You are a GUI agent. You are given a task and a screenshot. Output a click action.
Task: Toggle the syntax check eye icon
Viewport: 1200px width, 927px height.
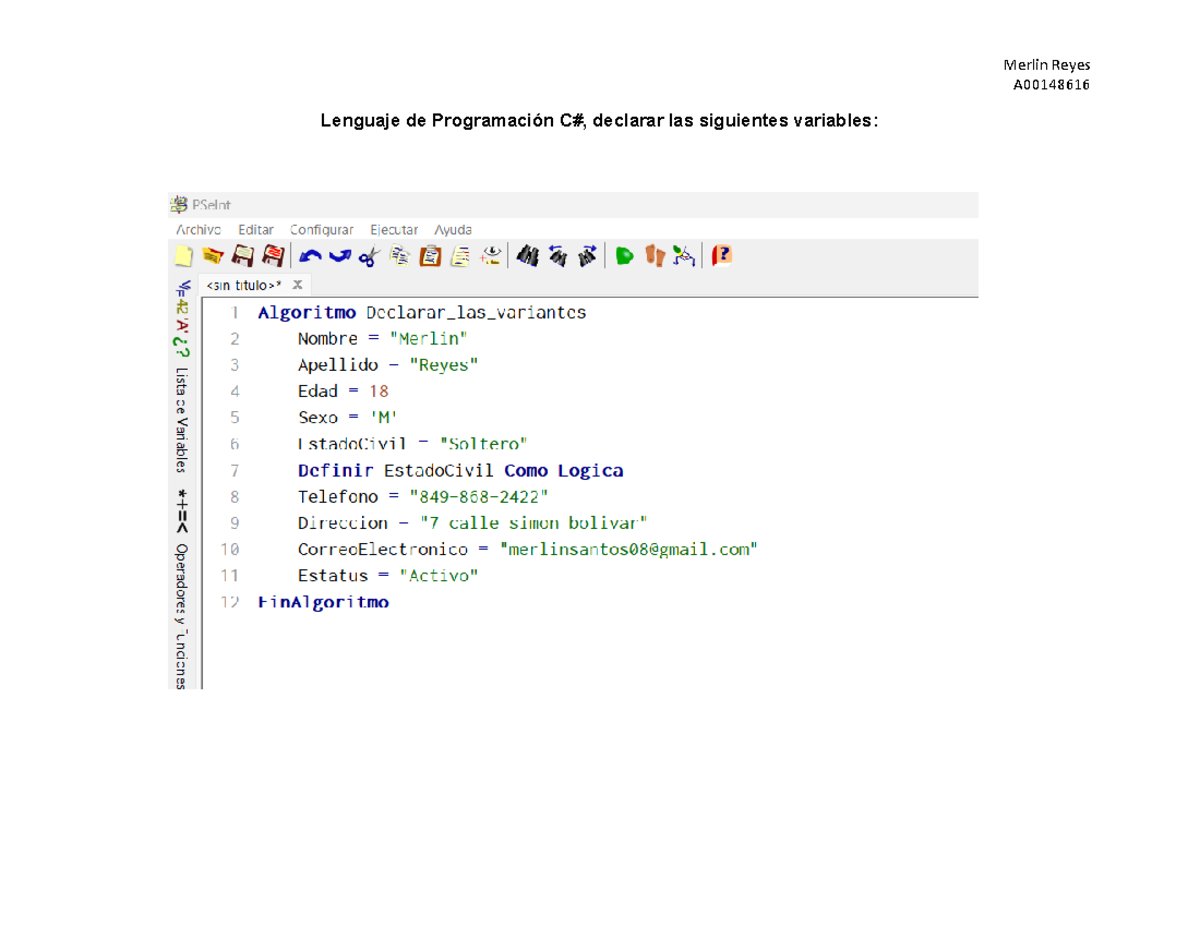(492, 256)
